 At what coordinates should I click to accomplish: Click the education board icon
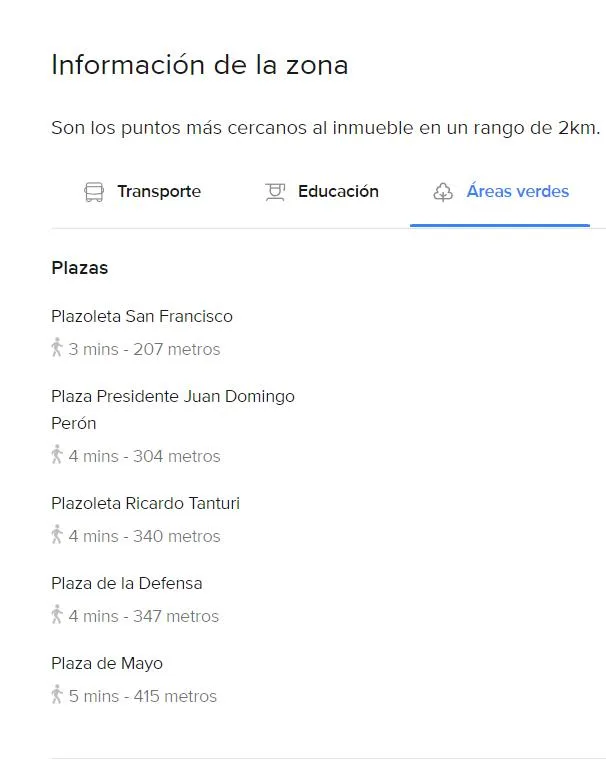(275, 192)
